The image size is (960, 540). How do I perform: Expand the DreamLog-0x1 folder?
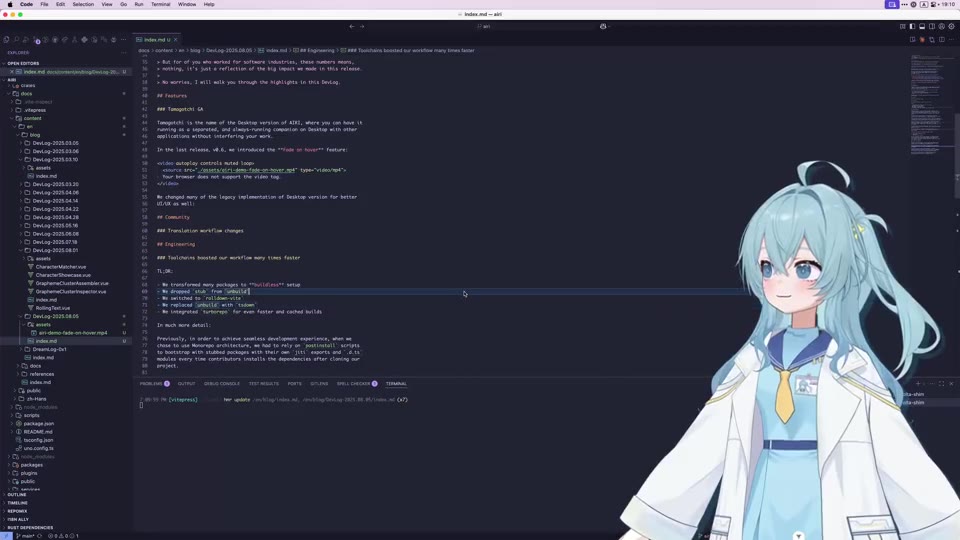pyautogui.click(x=49, y=349)
